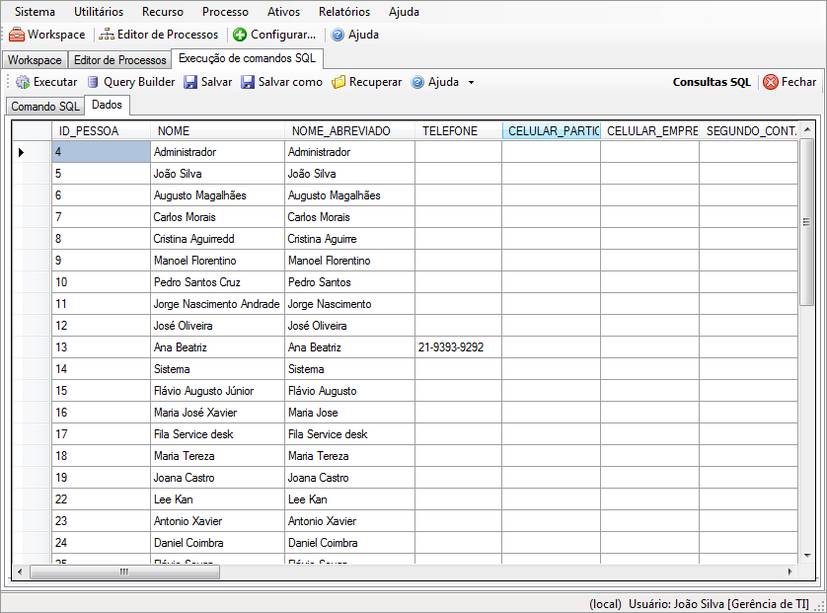Click the Fechar button label

[x=799, y=82]
